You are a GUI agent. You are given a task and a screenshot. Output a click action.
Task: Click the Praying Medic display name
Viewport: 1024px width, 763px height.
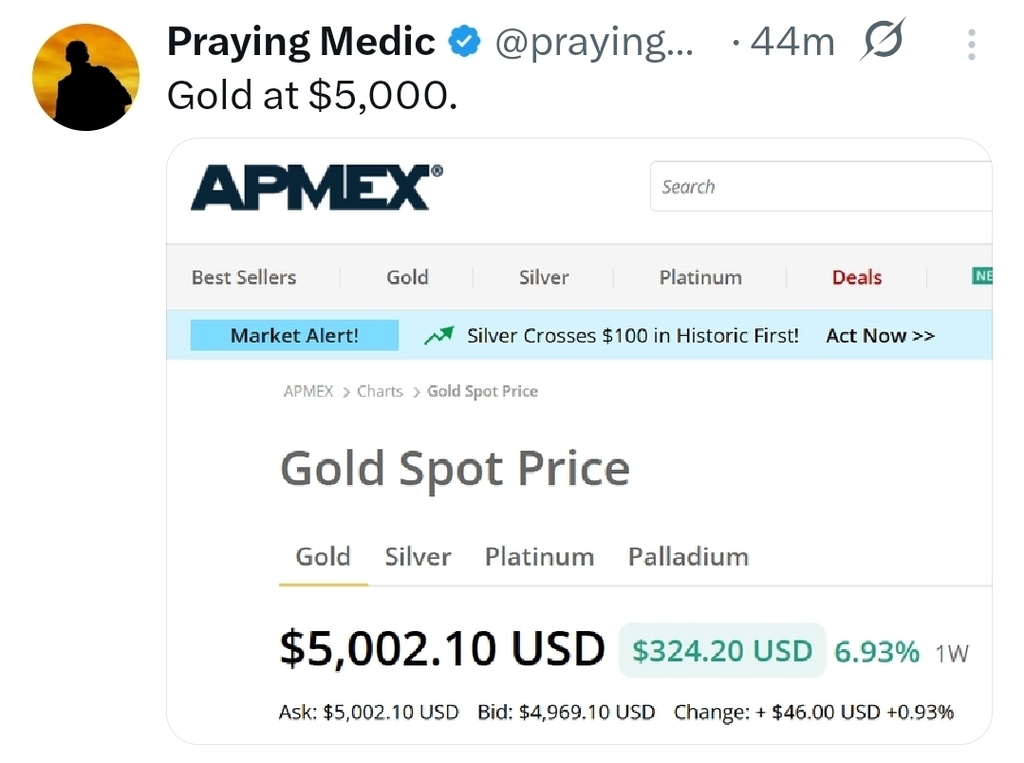301,42
